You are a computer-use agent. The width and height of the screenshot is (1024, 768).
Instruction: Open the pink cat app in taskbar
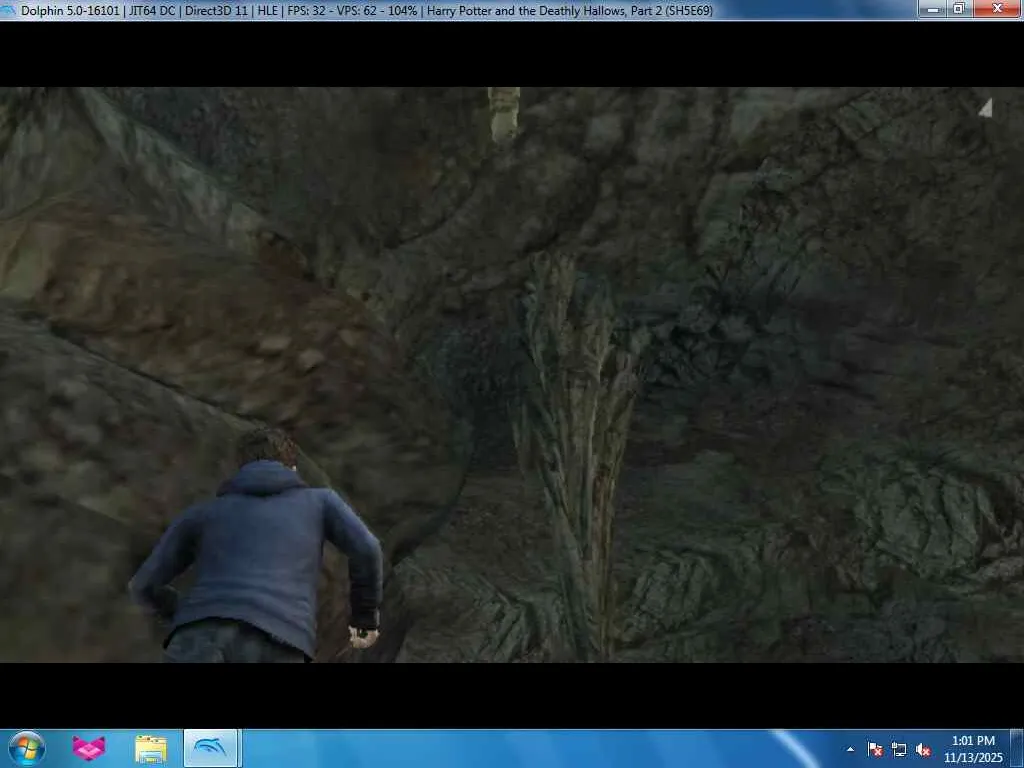(88, 748)
